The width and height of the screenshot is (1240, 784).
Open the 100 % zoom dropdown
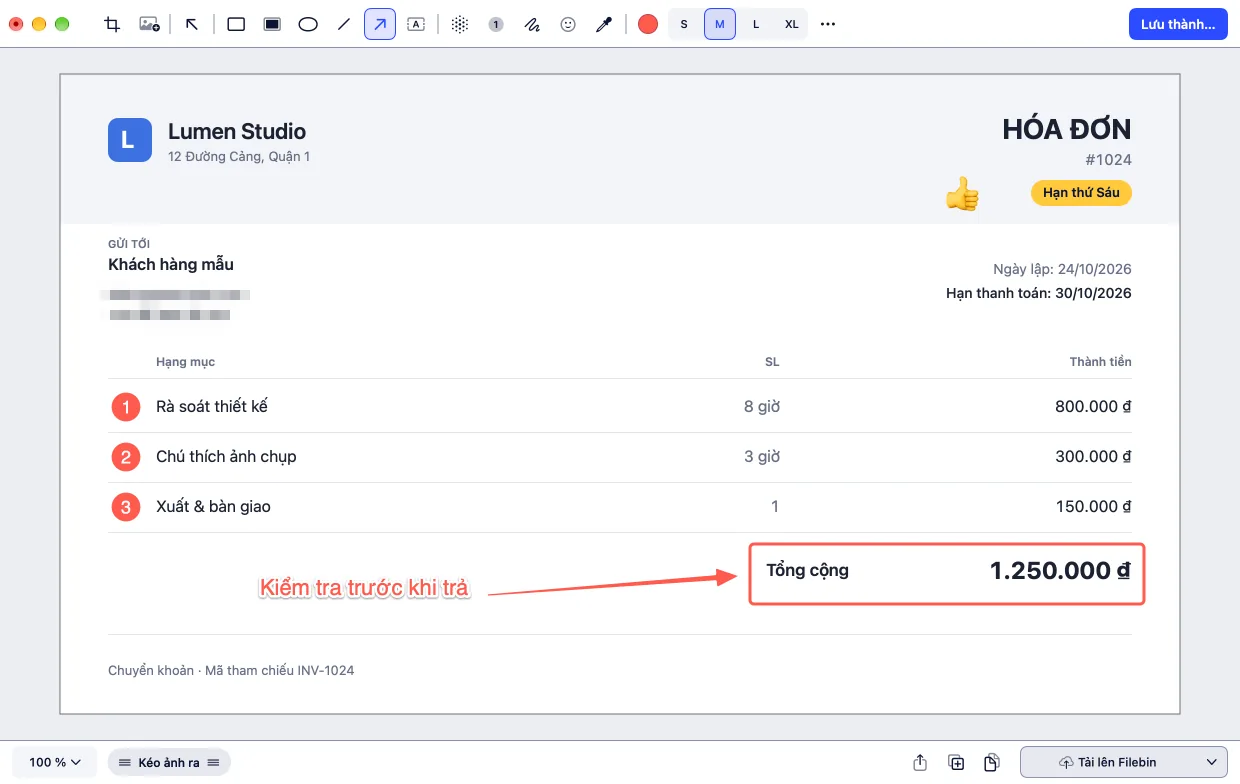[x=55, y=762]
